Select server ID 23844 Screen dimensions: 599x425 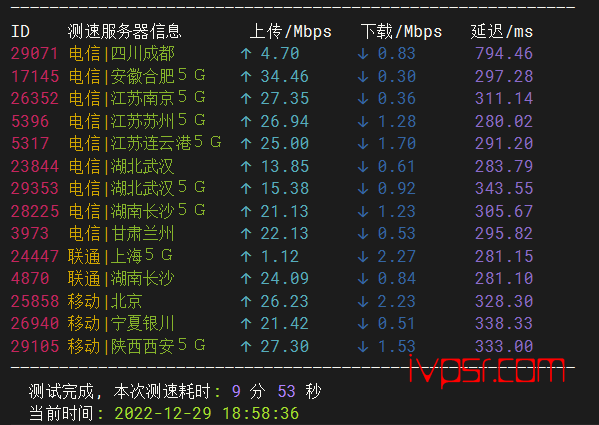point(34,166)
